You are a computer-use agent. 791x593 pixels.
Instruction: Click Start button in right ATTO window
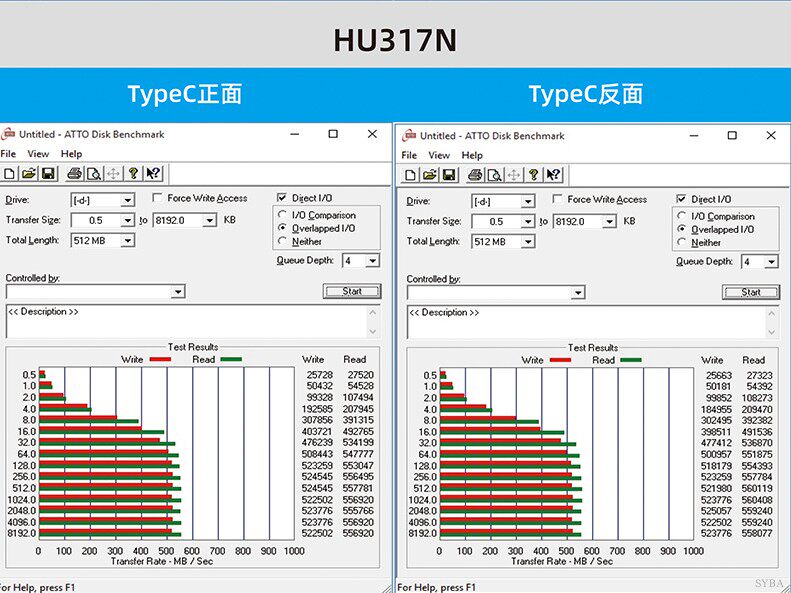(751, 292)
